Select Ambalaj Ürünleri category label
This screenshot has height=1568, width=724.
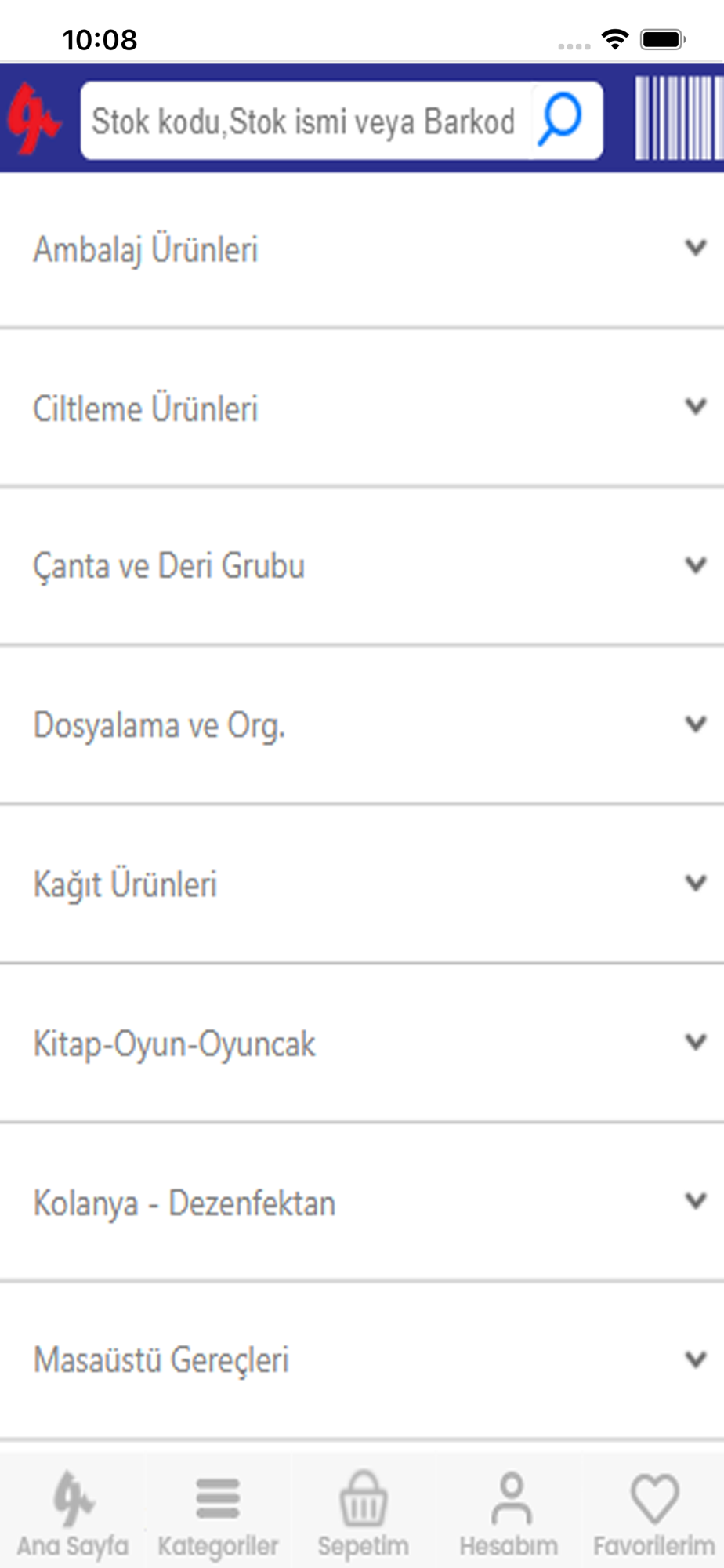(x=146, y=249)
